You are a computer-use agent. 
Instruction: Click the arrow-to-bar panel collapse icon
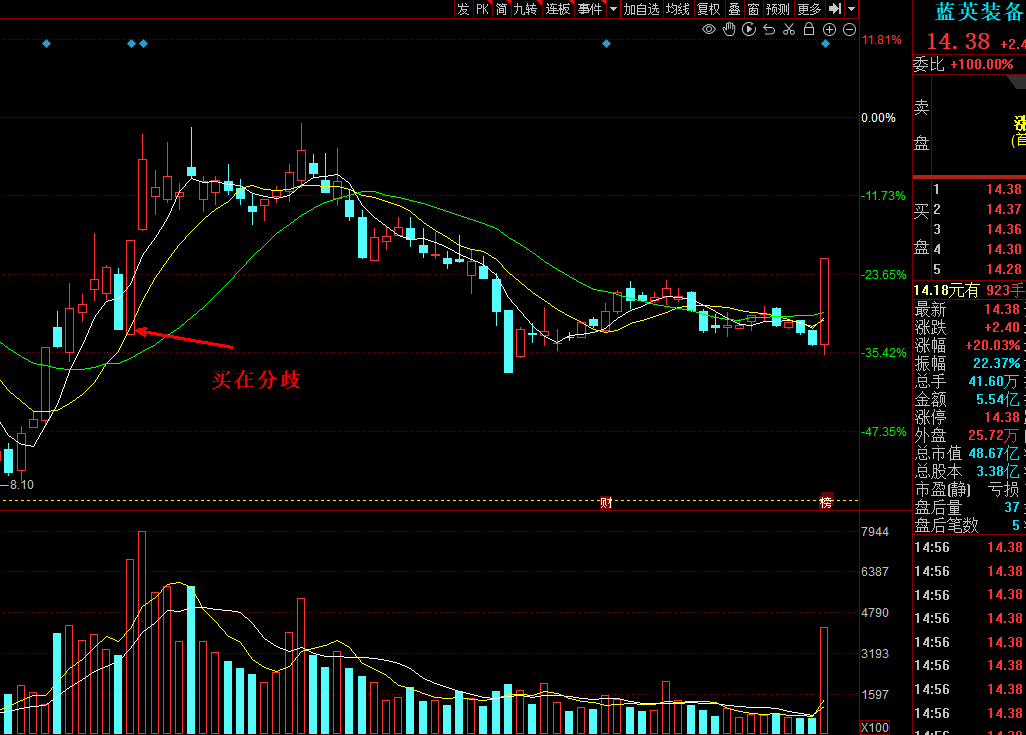click(x=835, y=9)
